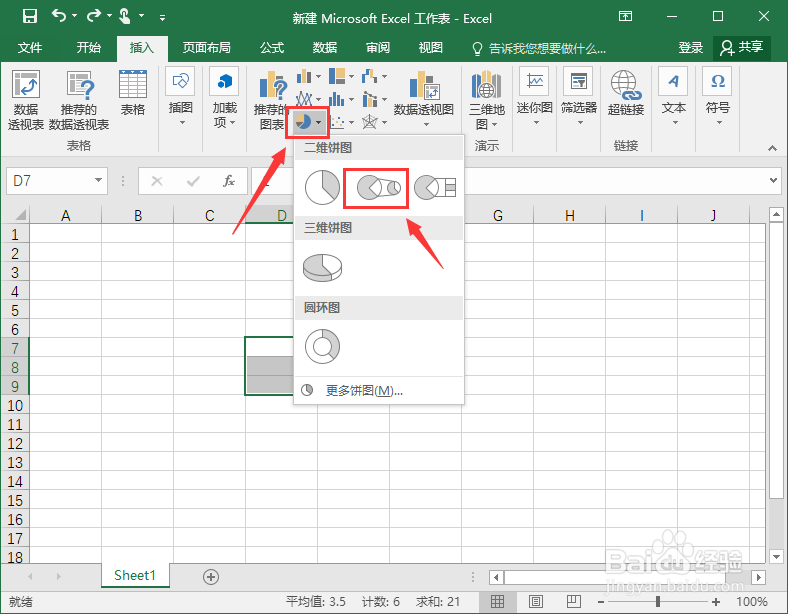Open the combo chart dropdown
788x614 pixels.
[374, 99]
